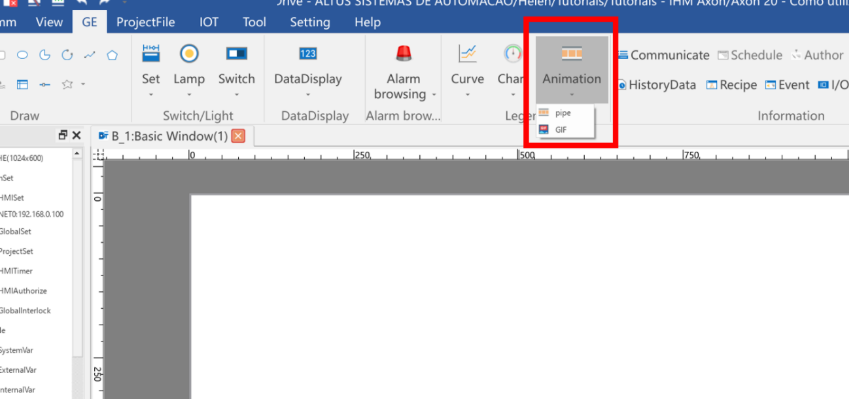Image resolution: width=849 pixels, height=399 pixels.
Task: Select the GlobalSet tree entry
Action: click(15, 231)
